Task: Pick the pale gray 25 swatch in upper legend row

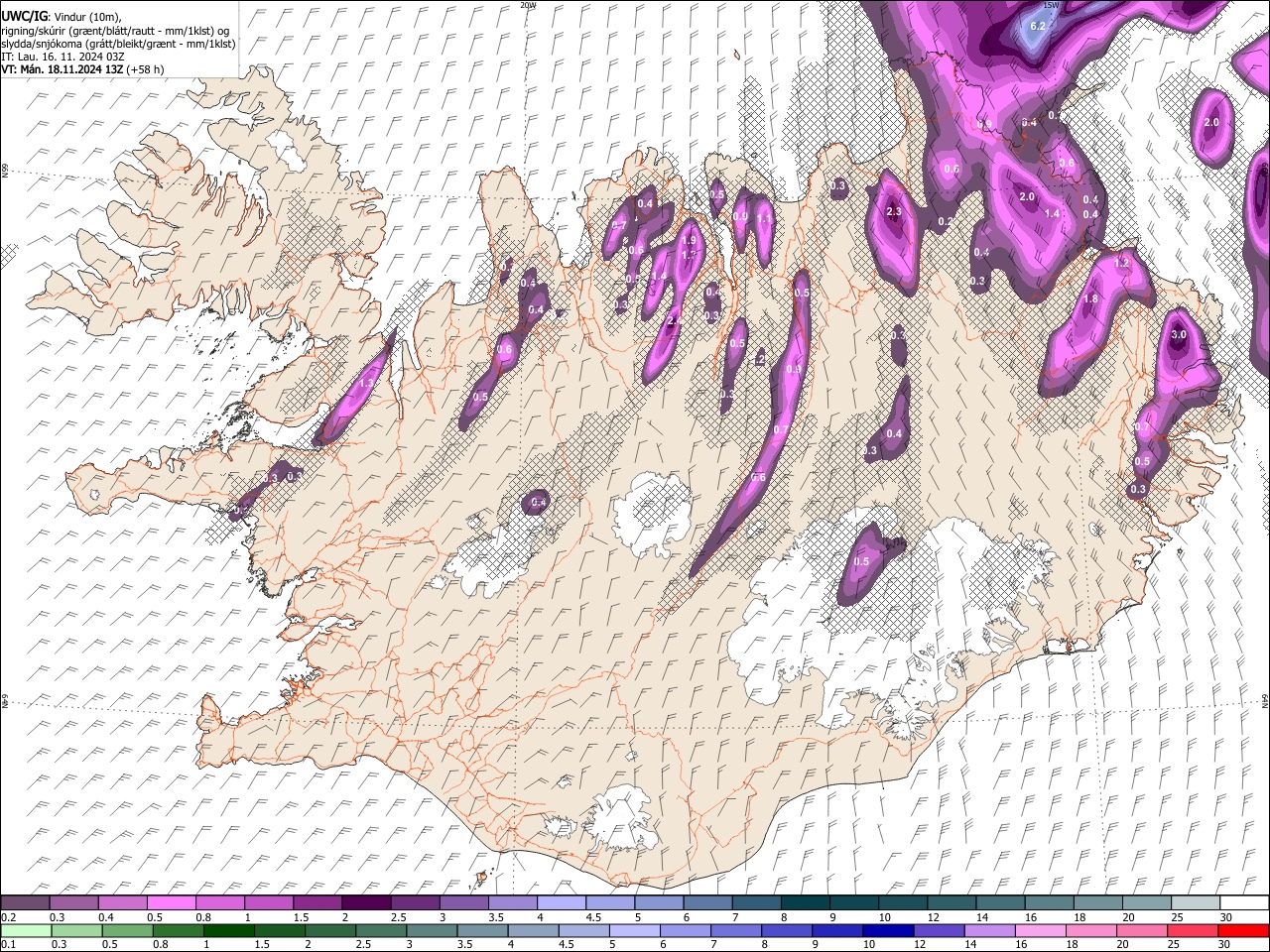Action: point(1196,902)
